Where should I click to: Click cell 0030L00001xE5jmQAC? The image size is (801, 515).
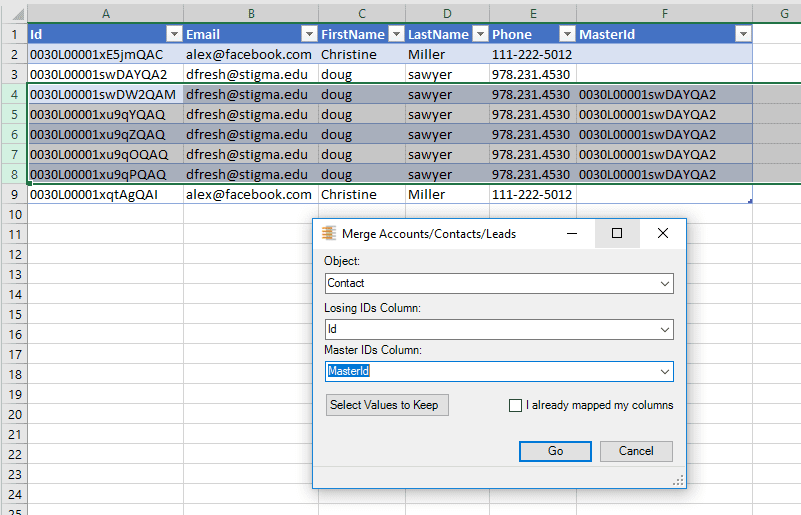(x=106, y=54)
